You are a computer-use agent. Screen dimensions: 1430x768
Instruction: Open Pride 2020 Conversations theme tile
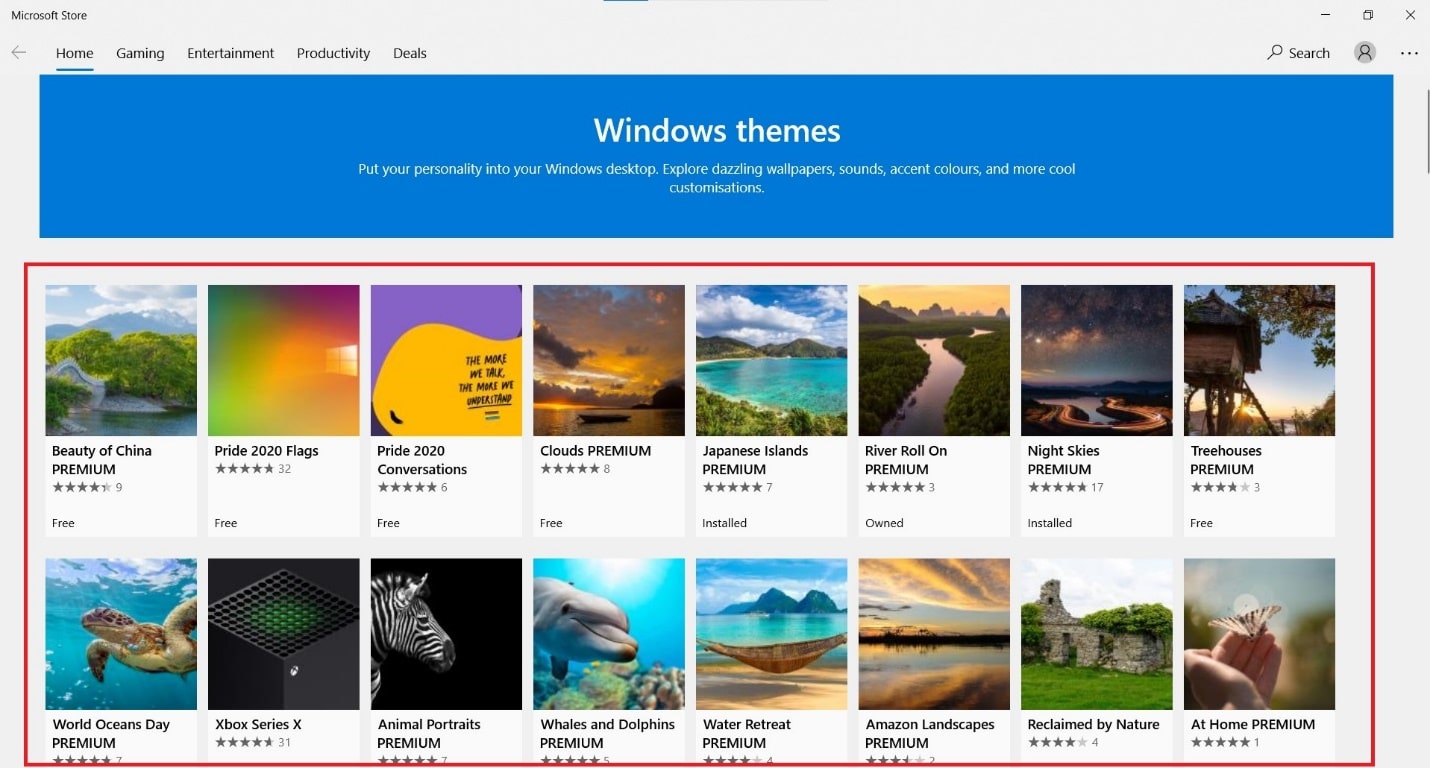(446, 360)
